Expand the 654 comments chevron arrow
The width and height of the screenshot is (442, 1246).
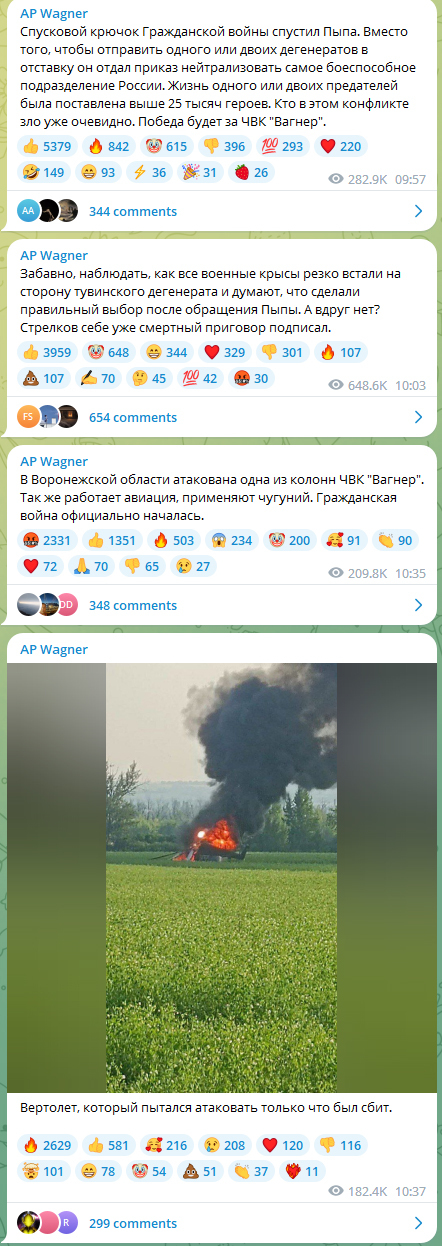click(419, 417)
